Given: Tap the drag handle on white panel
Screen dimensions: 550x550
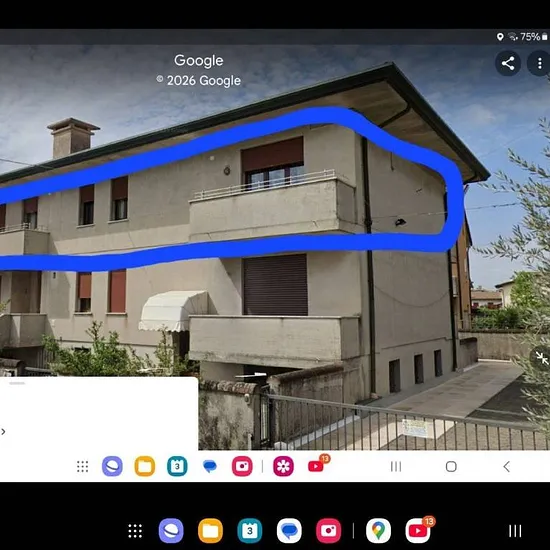Looking at the screenshot, I should pos(17,383).
